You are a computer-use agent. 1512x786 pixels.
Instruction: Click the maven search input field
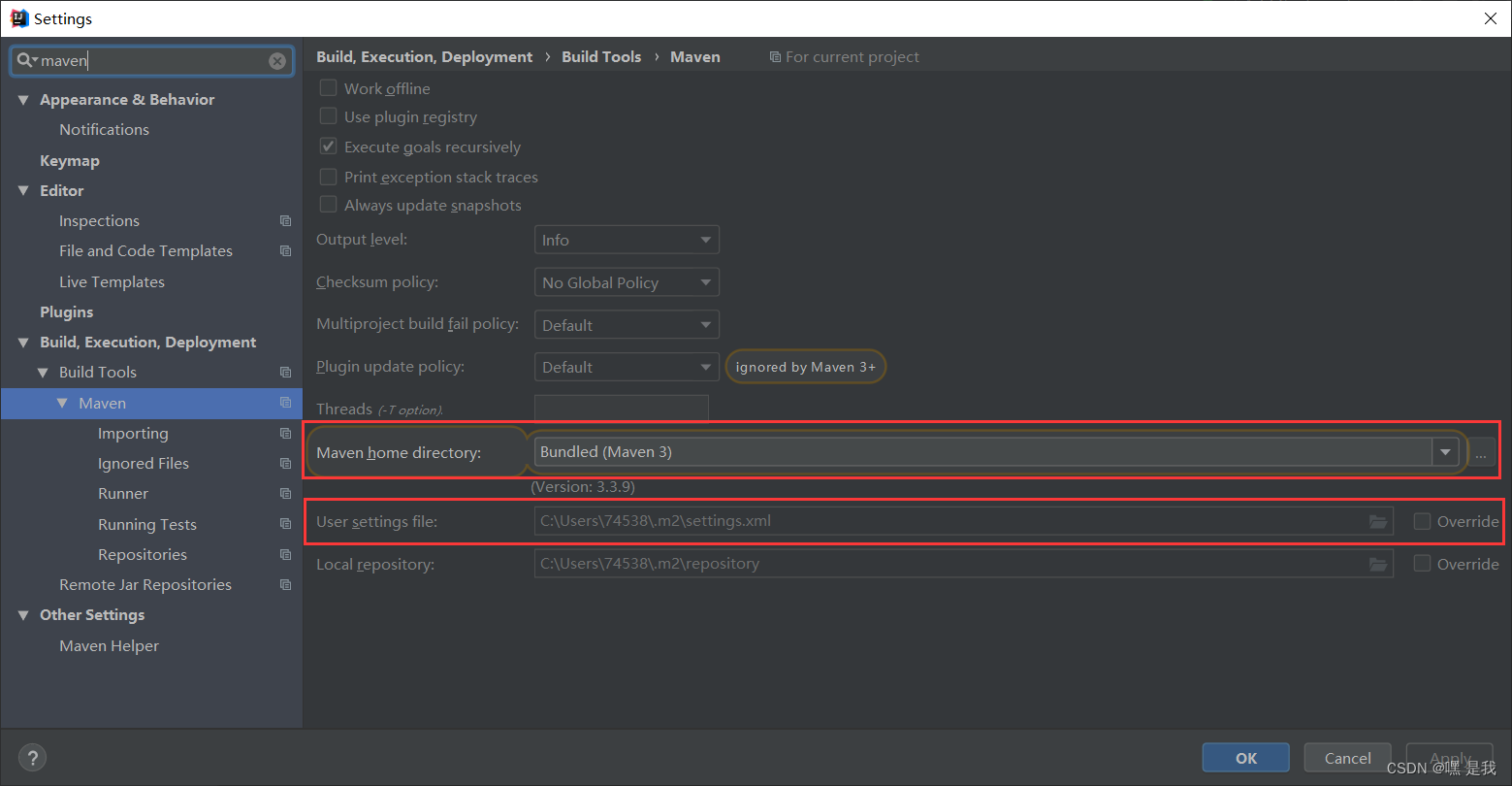point(152,60)
